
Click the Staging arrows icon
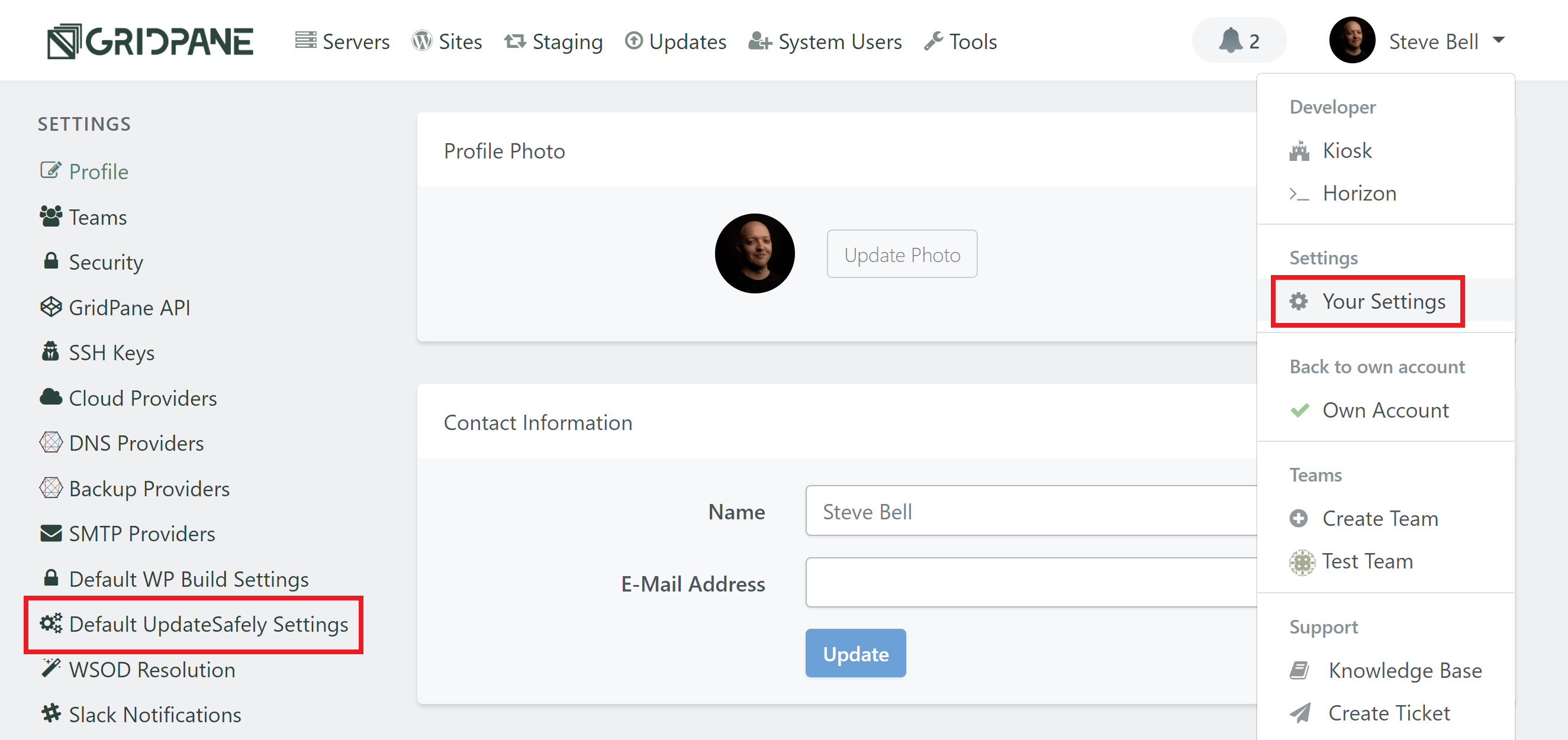[x=515, y=41]
